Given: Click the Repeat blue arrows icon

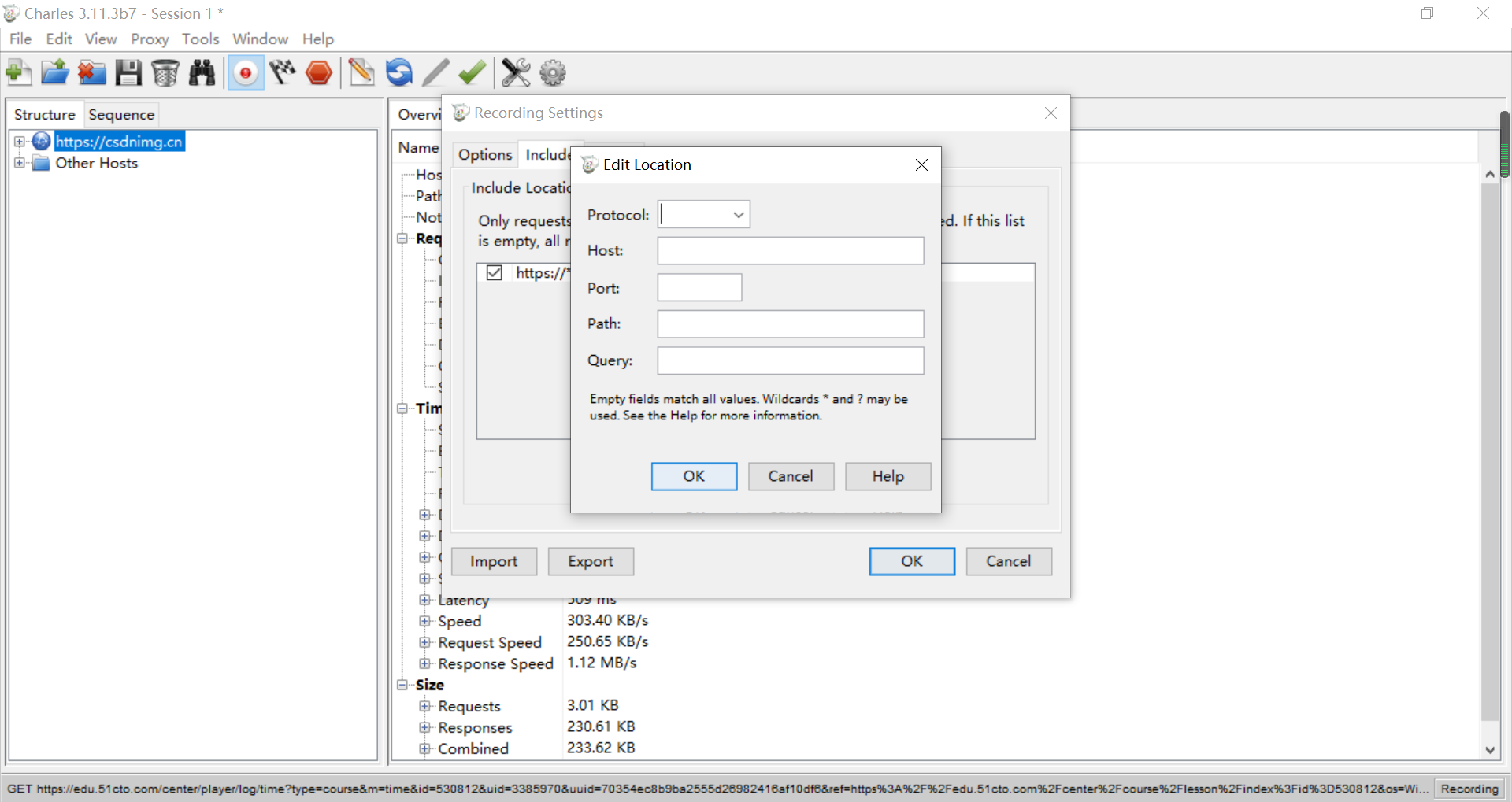Looking at the screenshot, I should [x=399, y=73].
